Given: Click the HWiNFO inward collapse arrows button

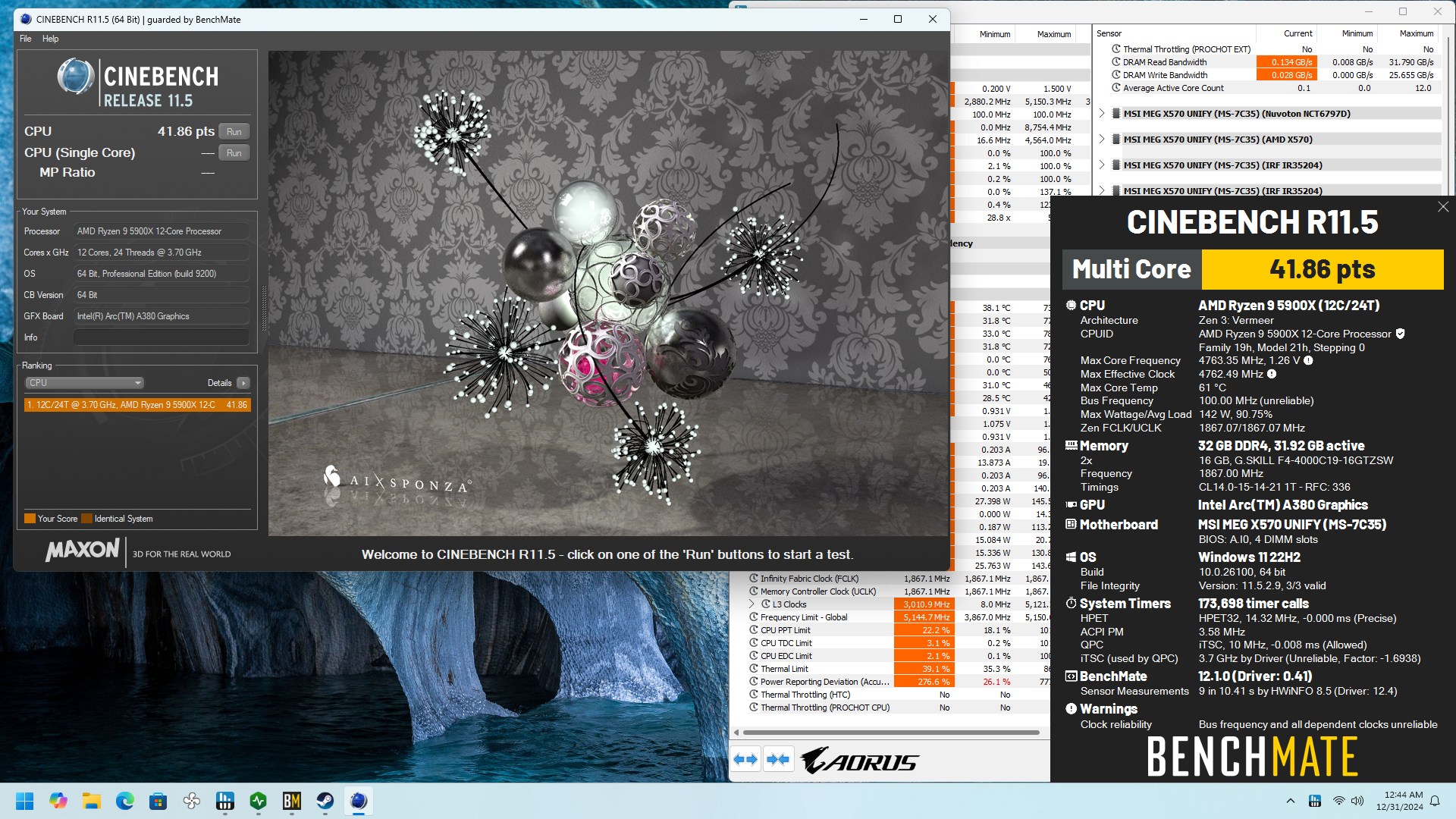Looking at the screenshot, I should (x=777, y=759).
